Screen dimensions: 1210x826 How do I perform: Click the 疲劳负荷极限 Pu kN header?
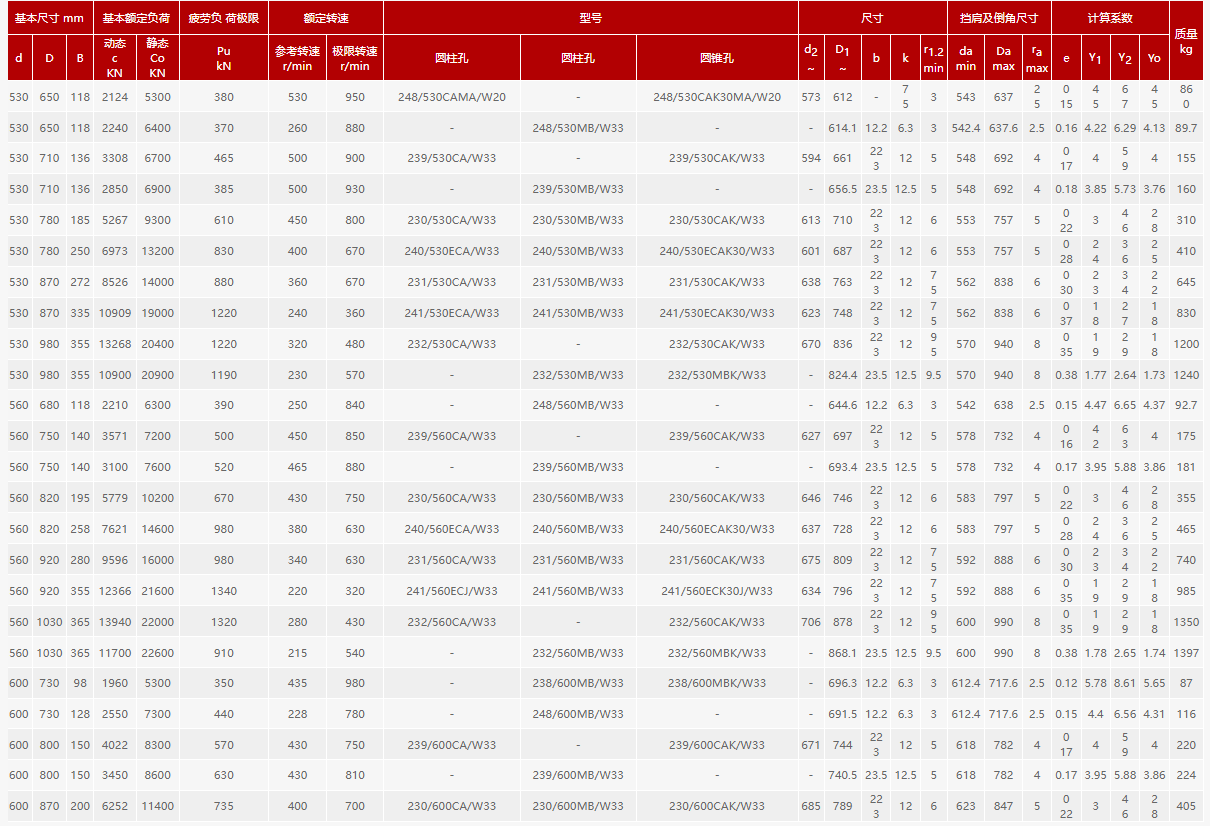click(224, 41)
